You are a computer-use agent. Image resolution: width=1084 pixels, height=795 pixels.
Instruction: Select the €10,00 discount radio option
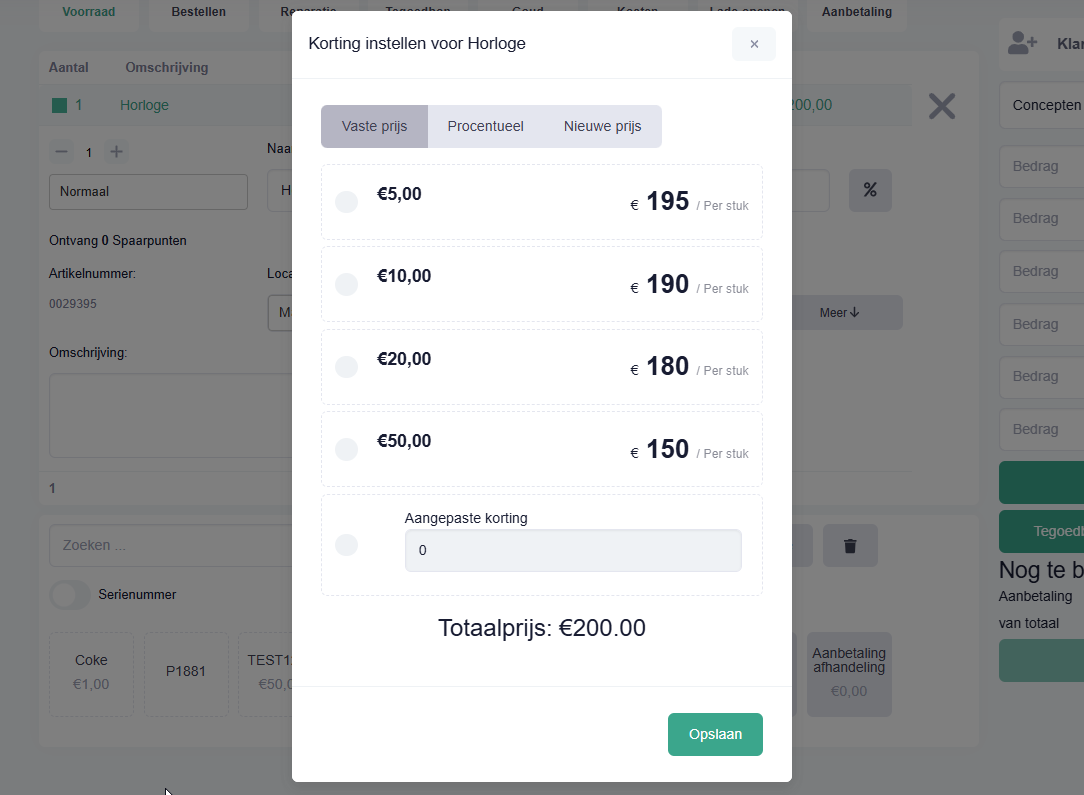(x=346, y=284)
